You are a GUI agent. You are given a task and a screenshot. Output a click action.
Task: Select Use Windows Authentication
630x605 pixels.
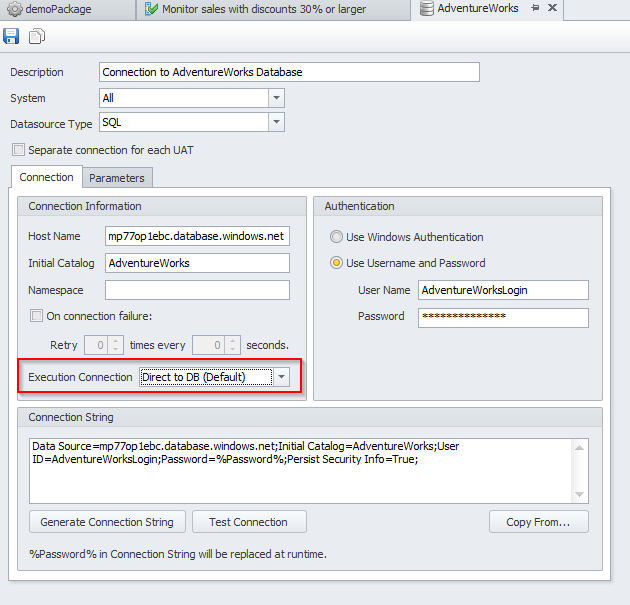336,237
